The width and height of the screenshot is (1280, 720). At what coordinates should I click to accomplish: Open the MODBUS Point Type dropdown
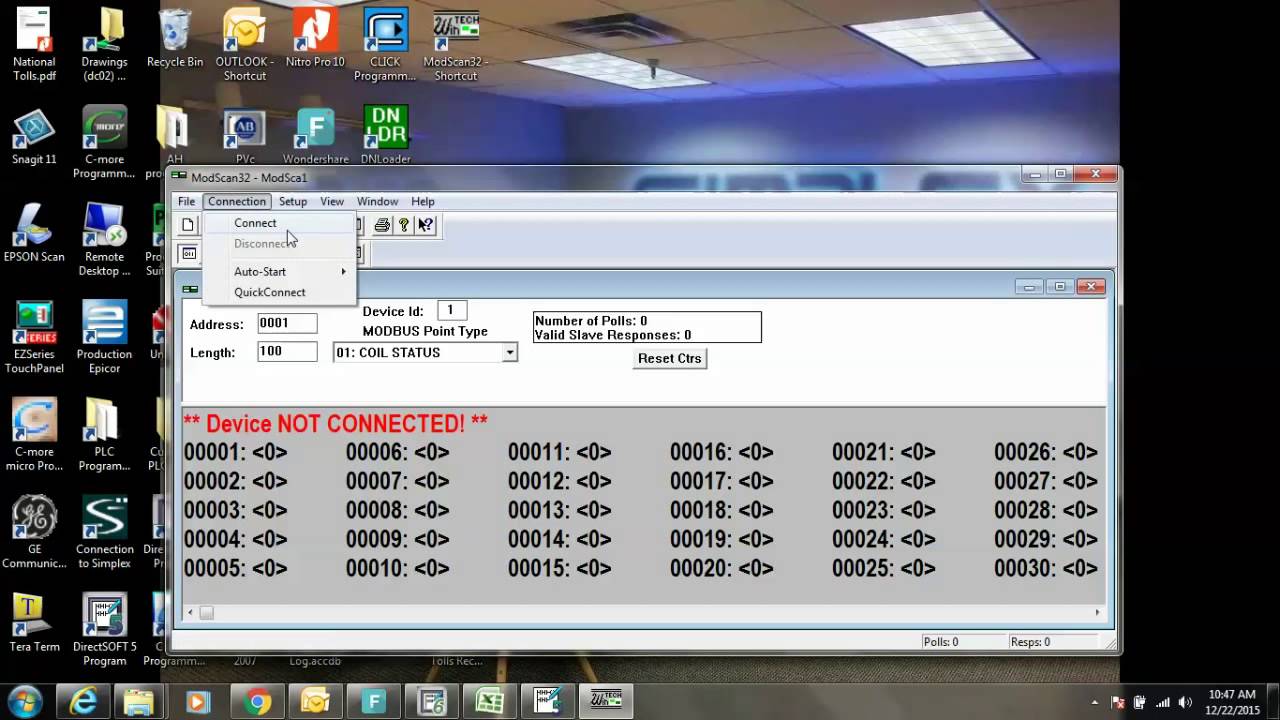pos(510,353)
